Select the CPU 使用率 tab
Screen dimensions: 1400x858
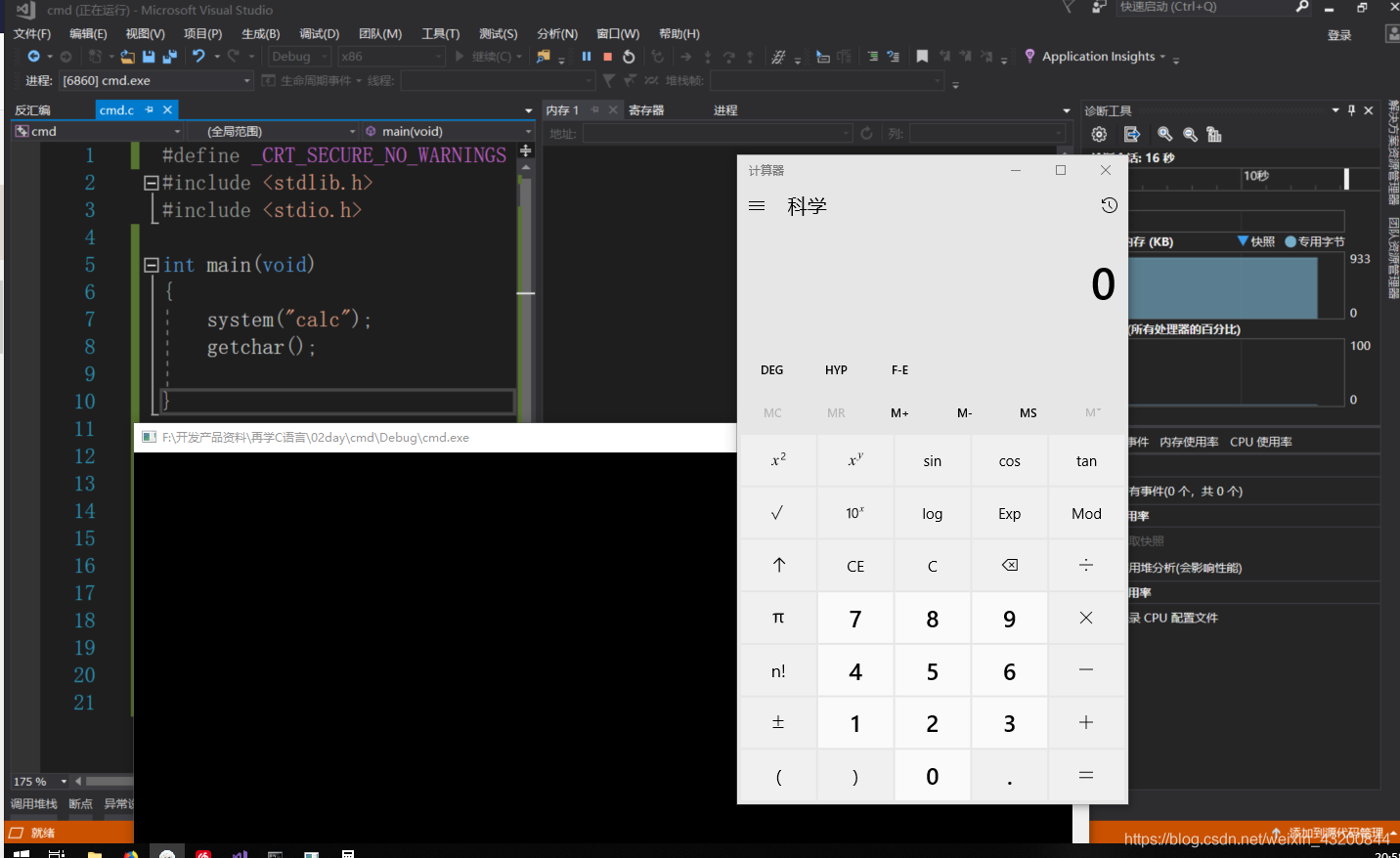(1261, 442)
